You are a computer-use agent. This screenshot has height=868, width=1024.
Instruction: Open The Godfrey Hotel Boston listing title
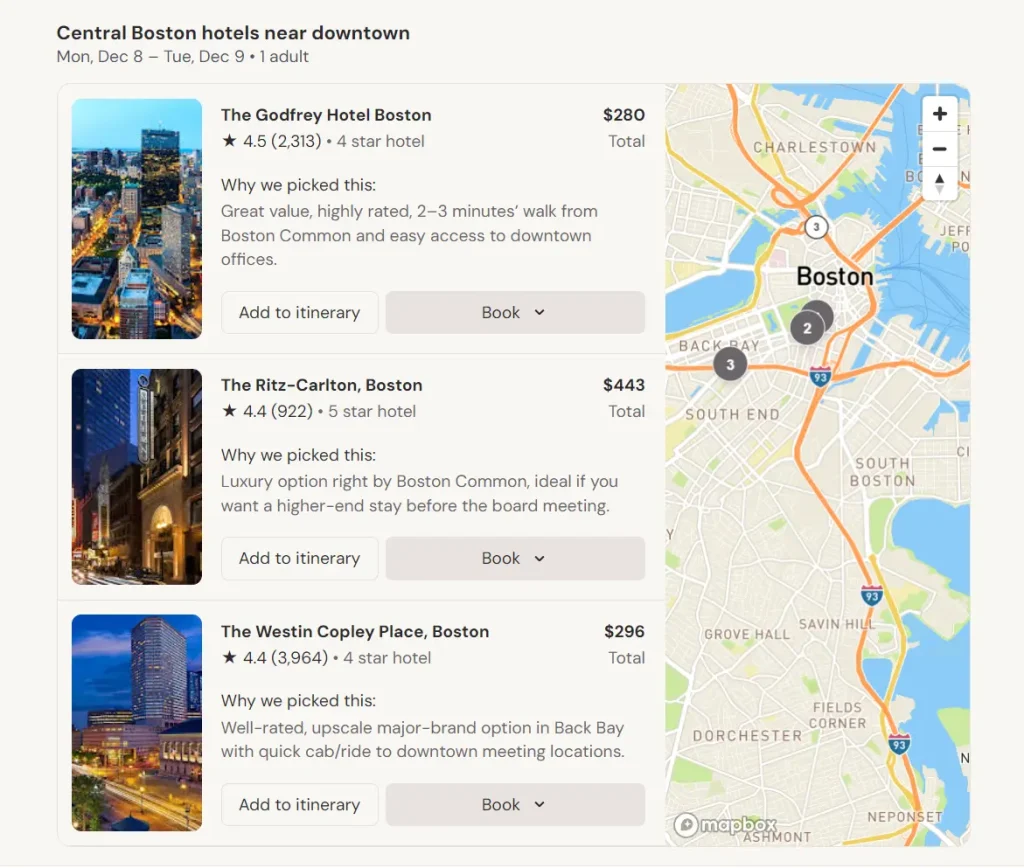(x=325, y=114)
